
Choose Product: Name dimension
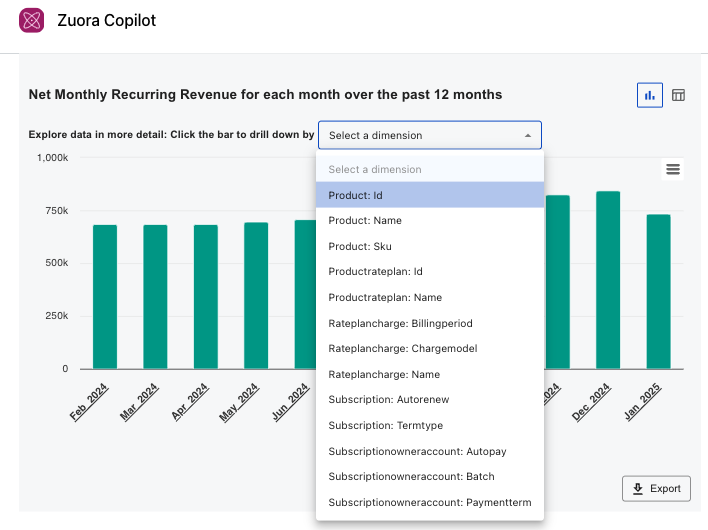click(430, 220)
